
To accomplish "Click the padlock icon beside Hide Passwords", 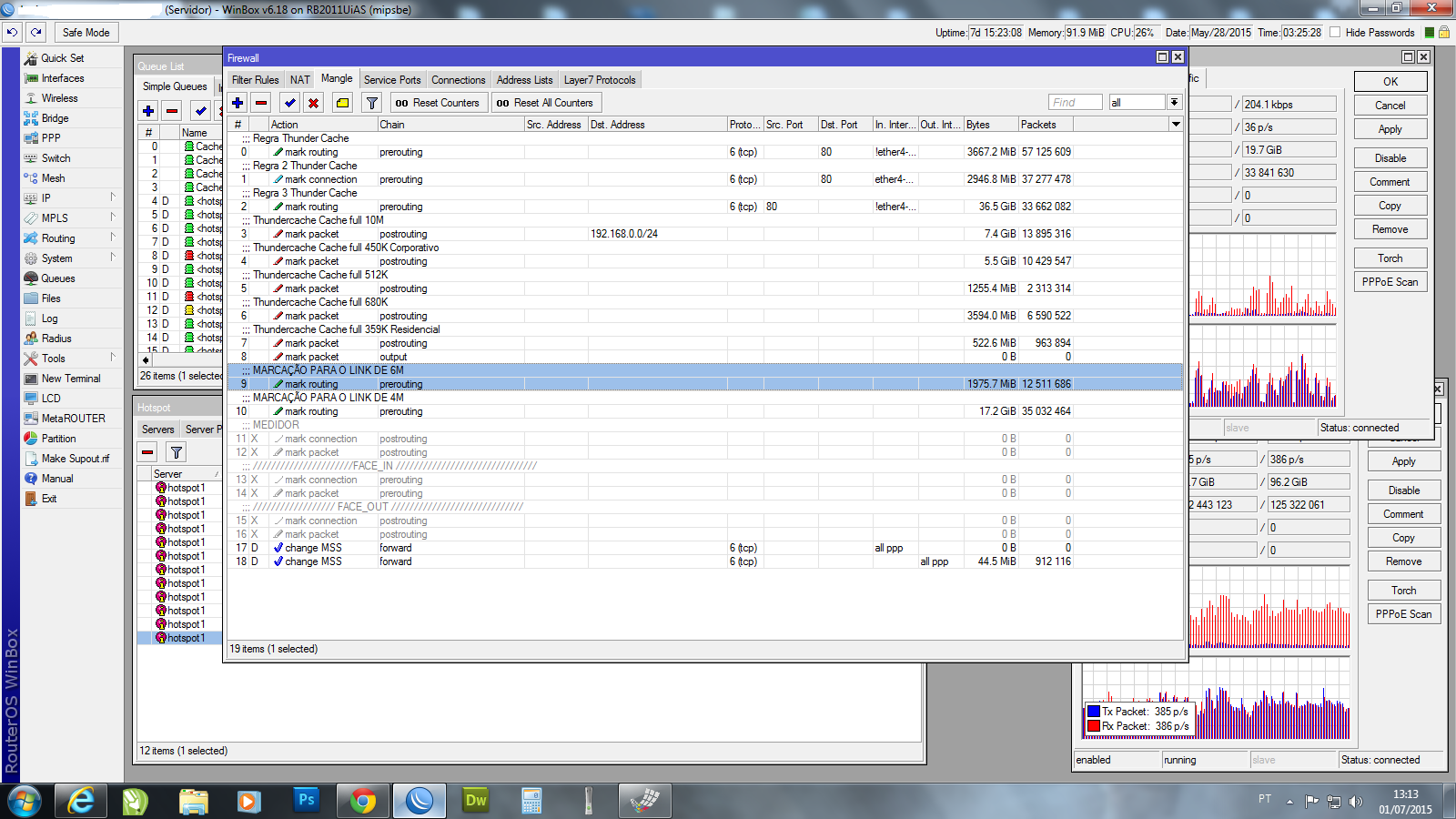I will pyautogui.click(x=1444, y=33).
